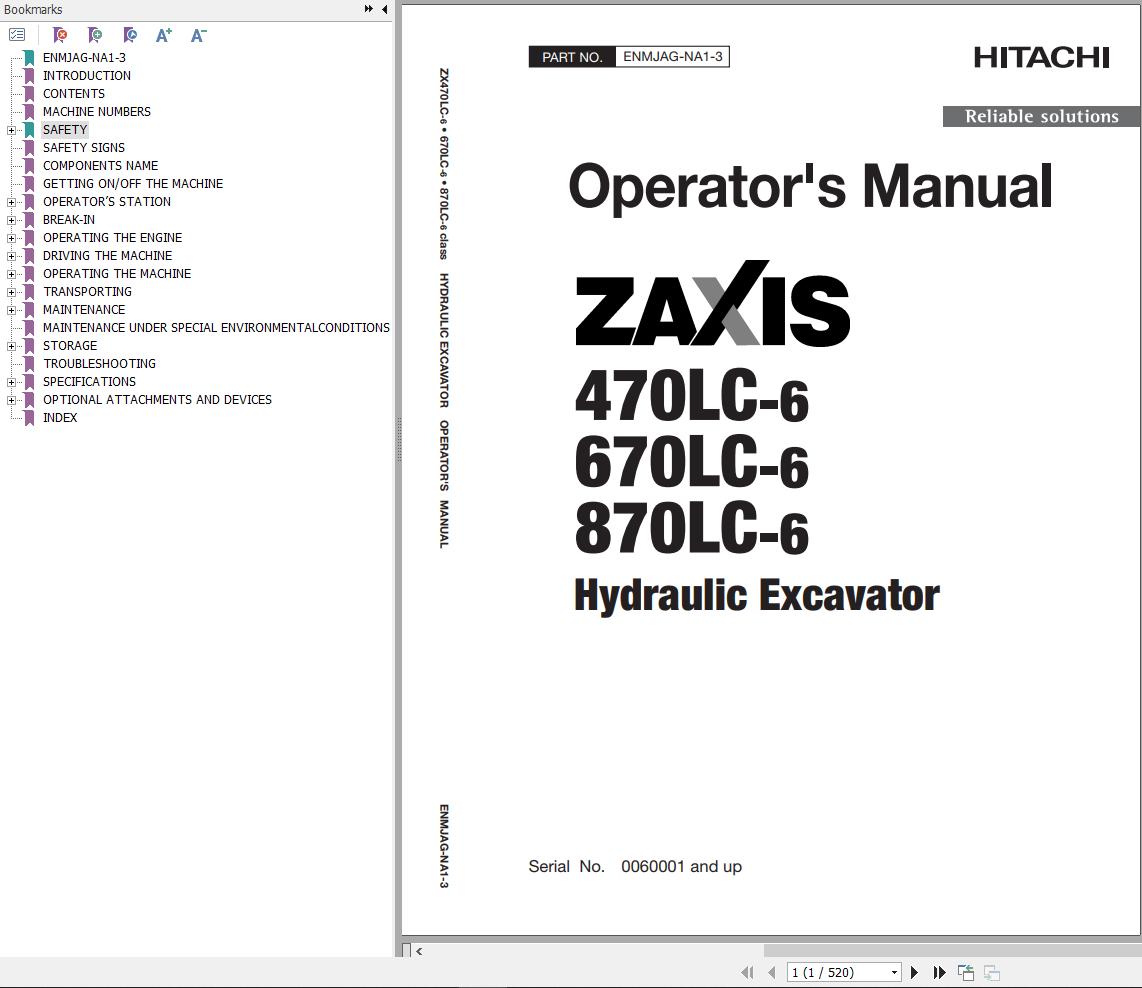Click the 'Hydraulic Excavator' heading on page
The image size is (1142, 988).
(757, 596)
